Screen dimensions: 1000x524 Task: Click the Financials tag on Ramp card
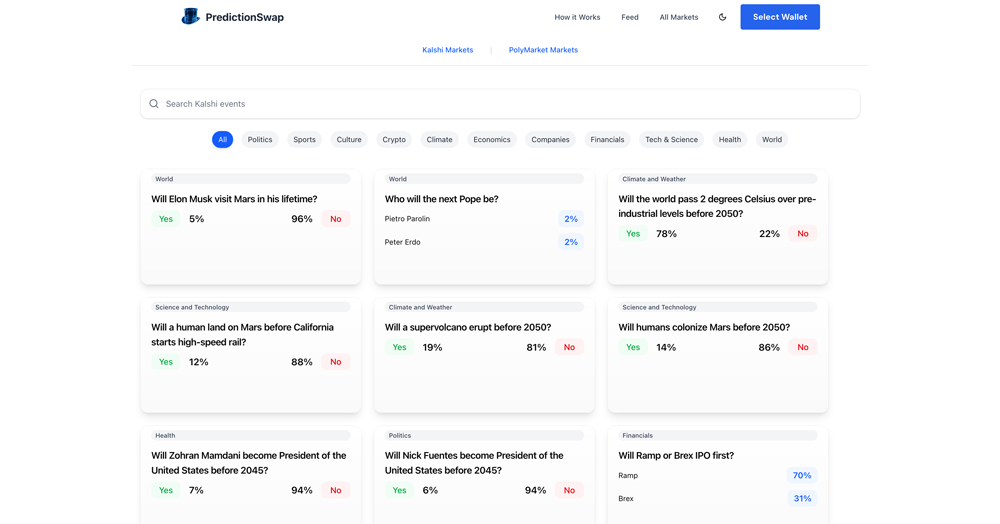[717, 435]
